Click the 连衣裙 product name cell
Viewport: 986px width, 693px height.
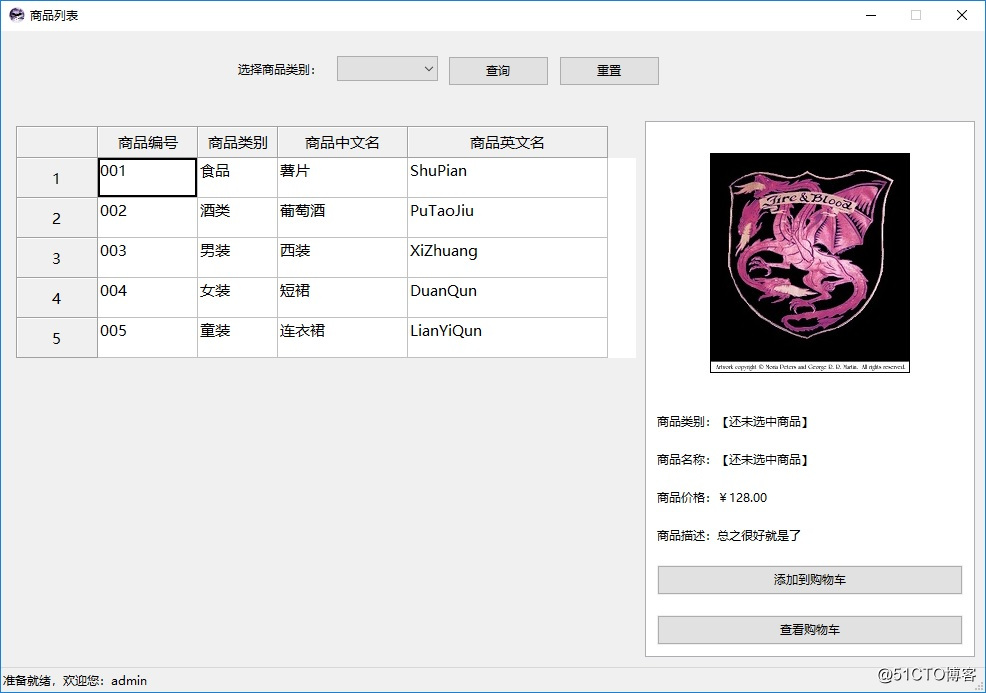(x=343, y=338)
